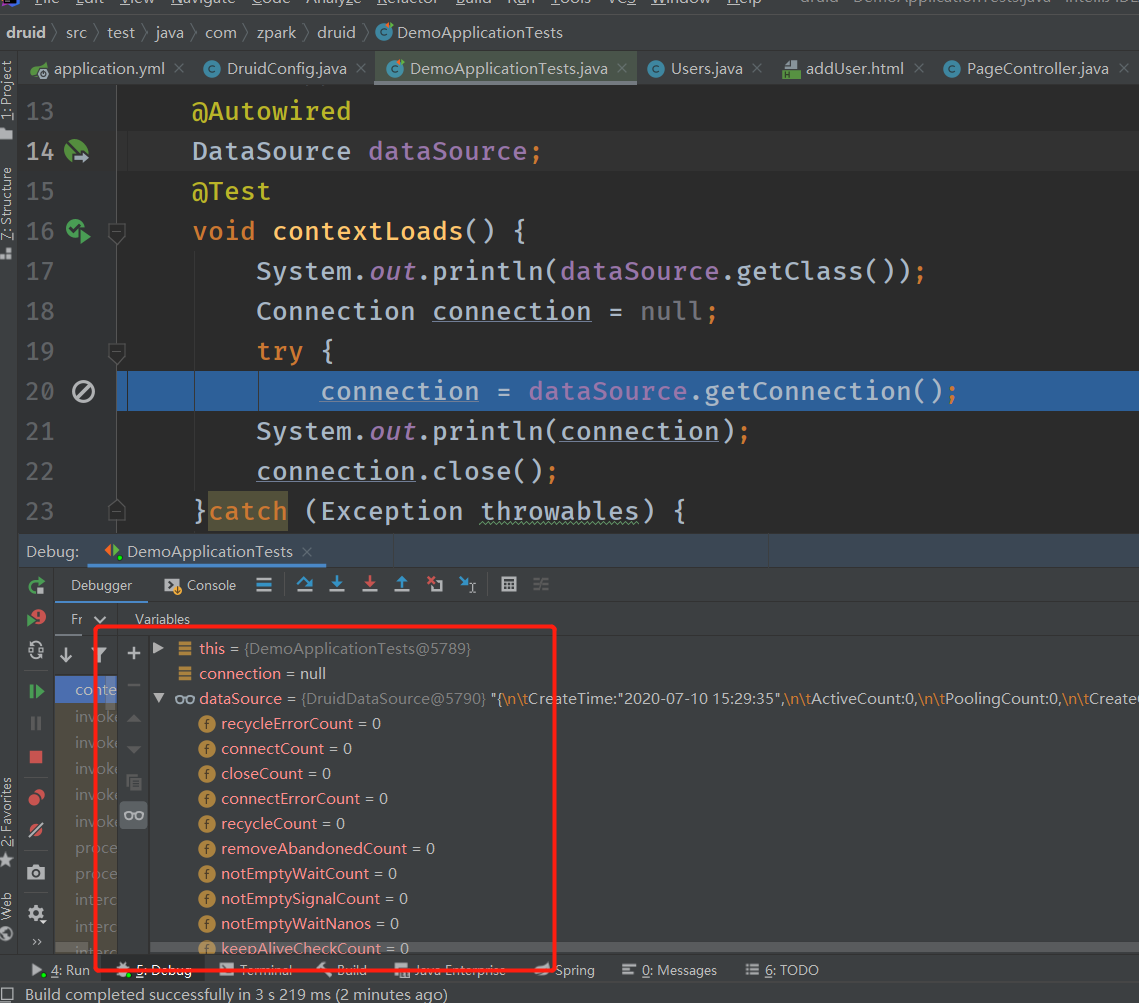Screen dimensions: 1139x1003
Task: Click Show Execution Point icon
Action: (x=264, y=585)
